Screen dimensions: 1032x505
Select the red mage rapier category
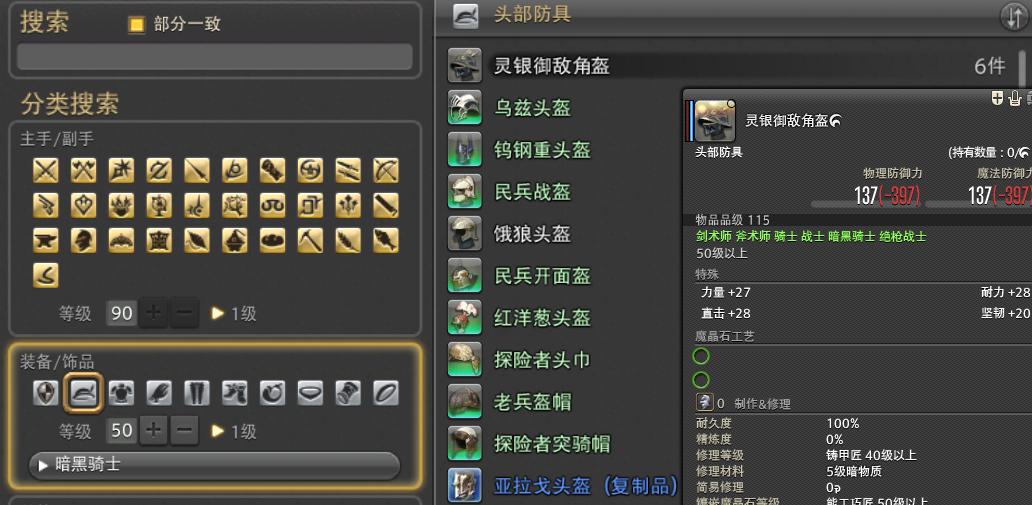197,205
